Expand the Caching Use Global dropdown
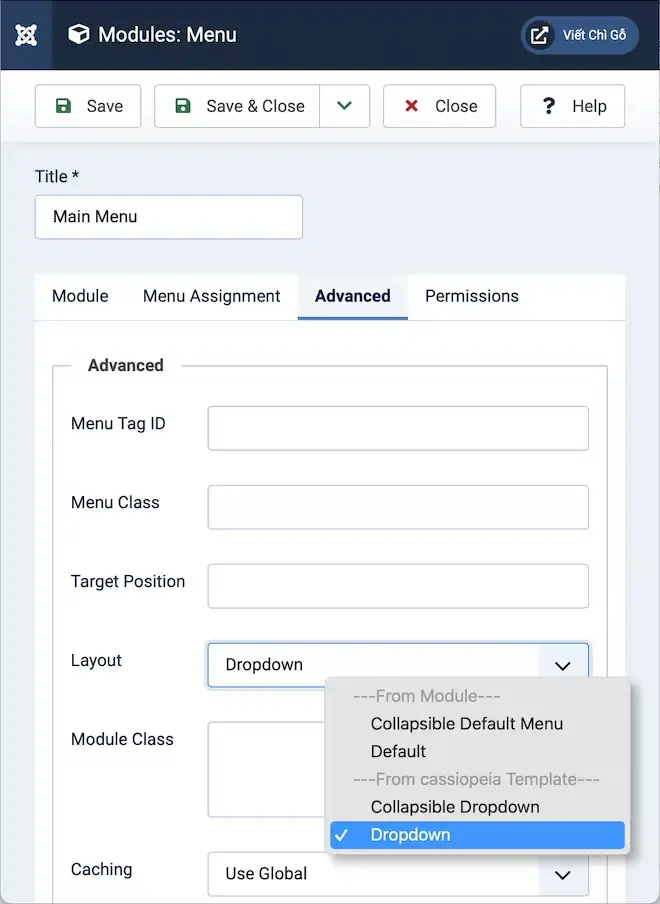 562,874
